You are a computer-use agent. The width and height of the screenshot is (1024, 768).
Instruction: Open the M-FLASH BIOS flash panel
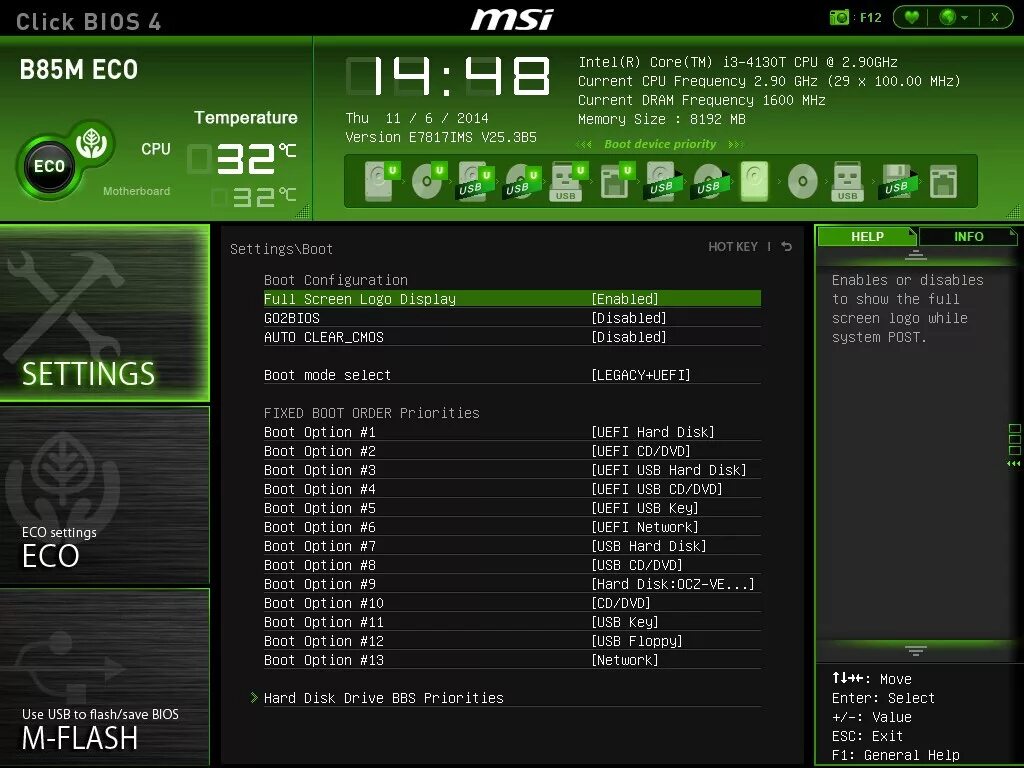pos(104,677)
